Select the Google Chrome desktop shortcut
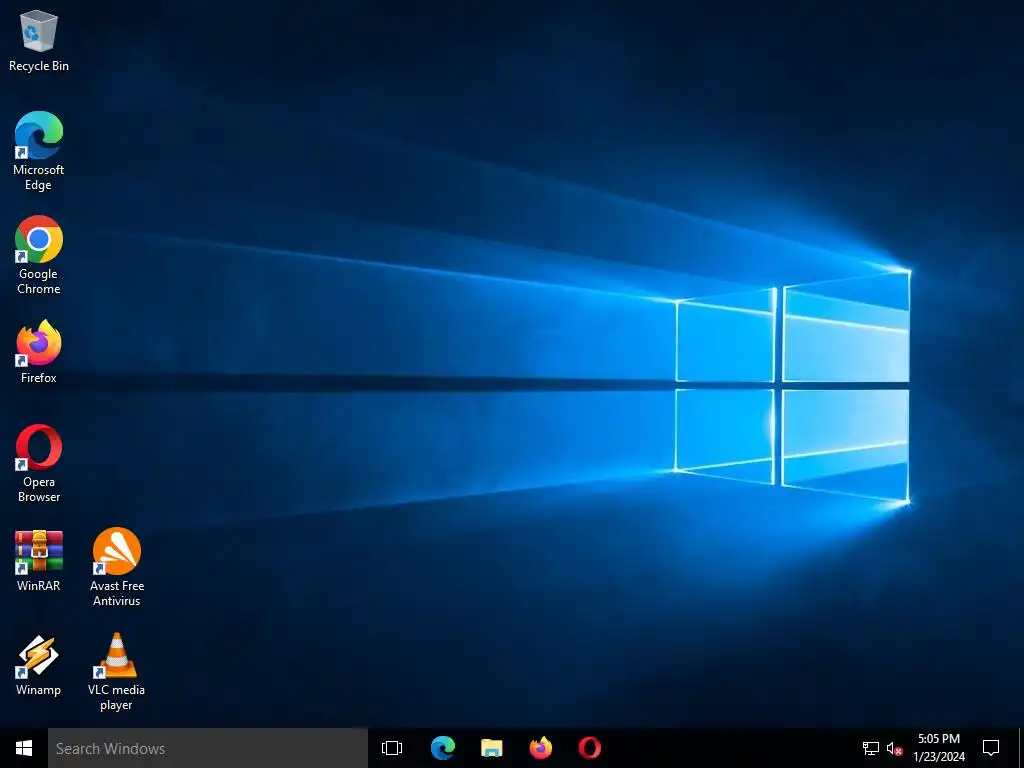The width and height of the screenshot is (1024, 768). (39, 255)
